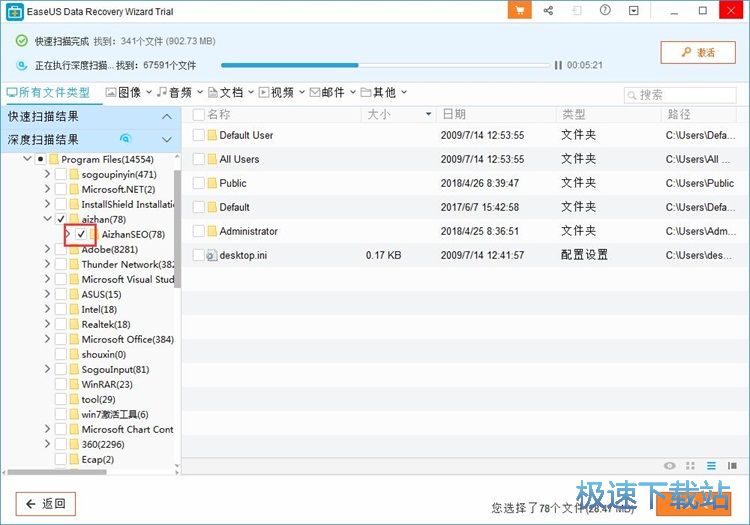Switch to list view icon

point(711,466)
